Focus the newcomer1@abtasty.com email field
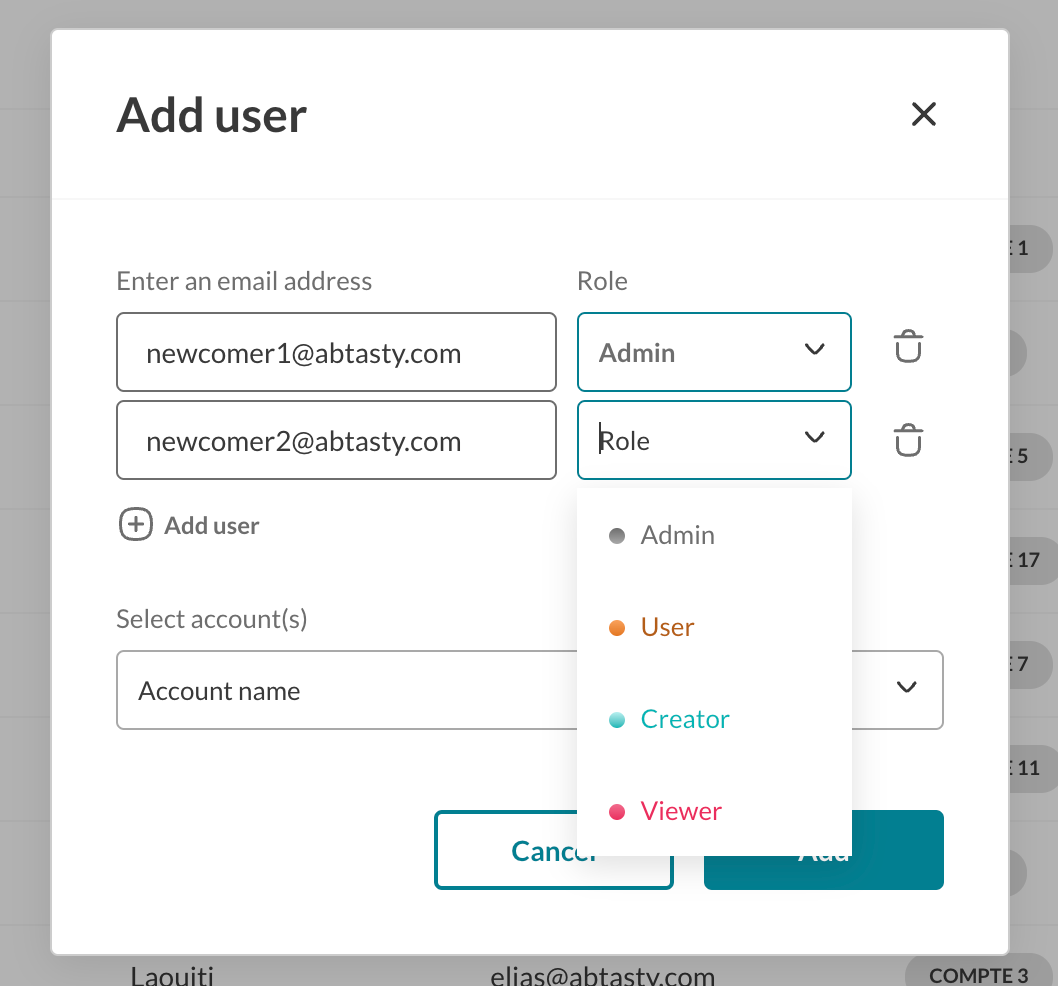The width and height of the screenshot is (1058, 986). pyautogui.click(x=336, y=352)
